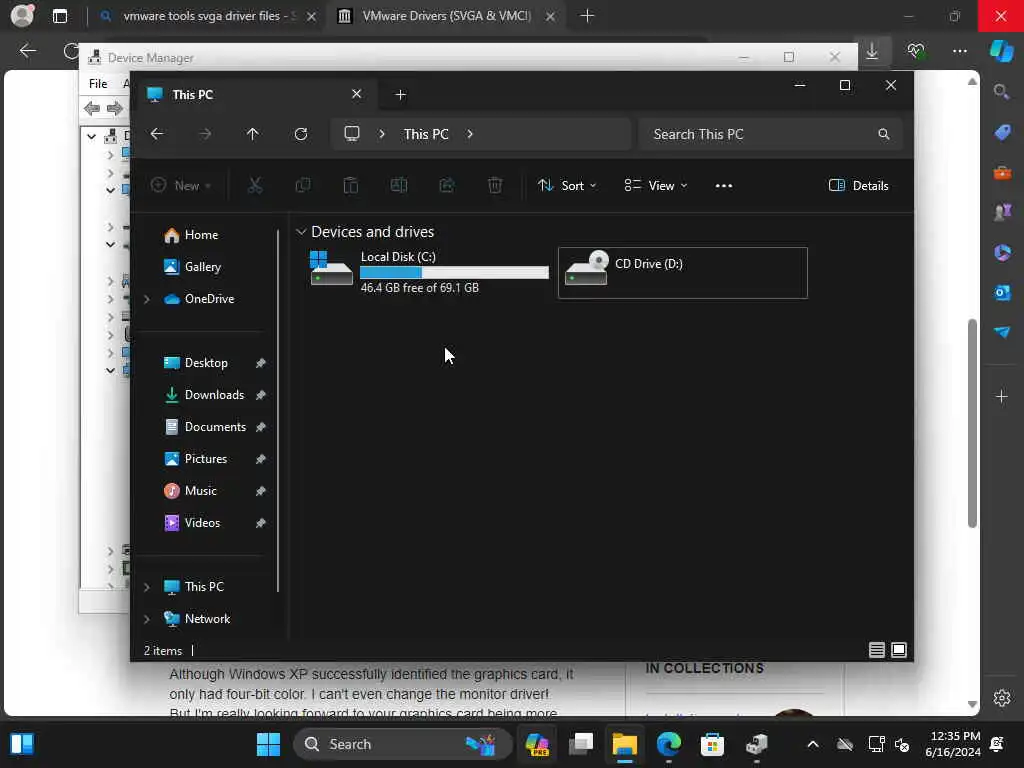This screenshot has width=1024, height=768.
Task: Open Documents quick access folder
Action: pos(215,426)
